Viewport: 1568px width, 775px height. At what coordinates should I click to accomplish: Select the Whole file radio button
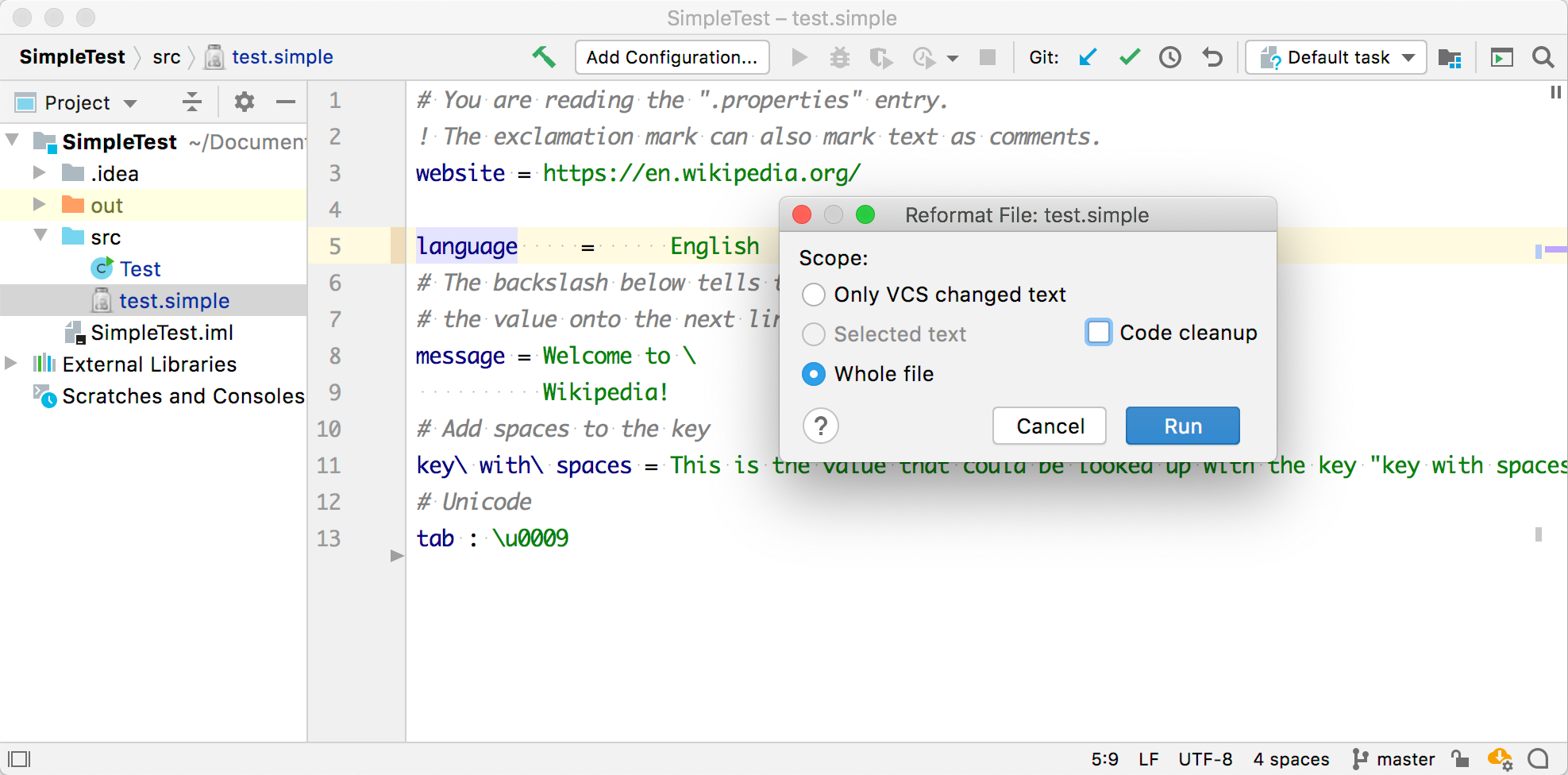tap(814, 374)
